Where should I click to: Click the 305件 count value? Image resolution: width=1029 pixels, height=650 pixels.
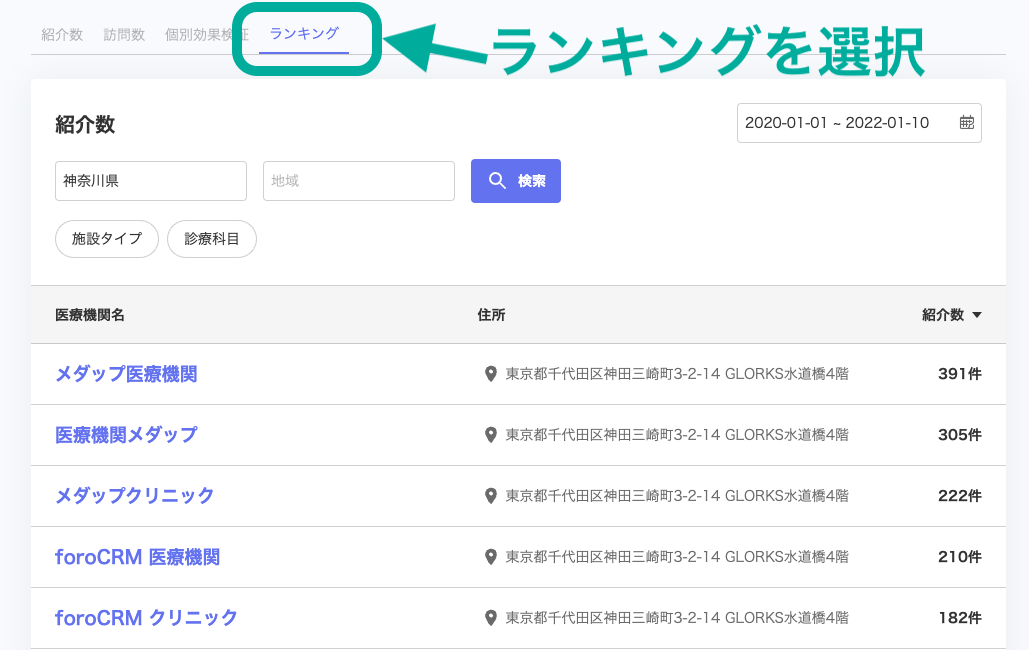(x=960, y=435)
